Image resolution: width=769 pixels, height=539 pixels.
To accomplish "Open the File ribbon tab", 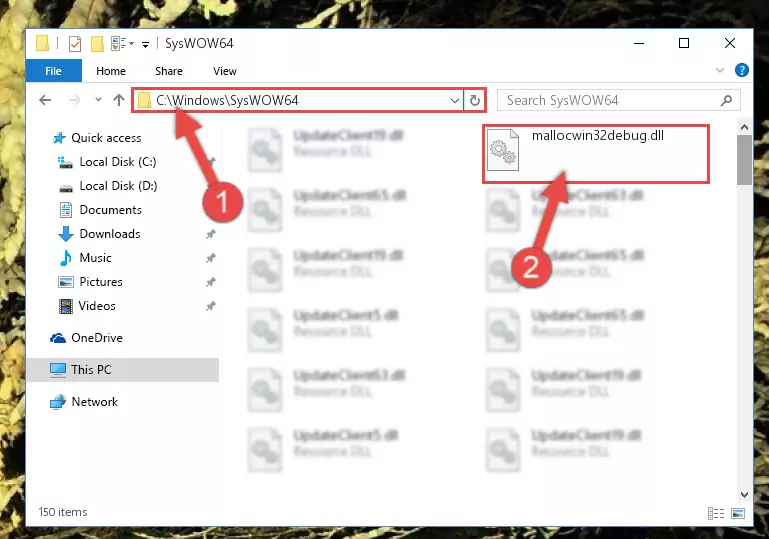I will 53,71.
